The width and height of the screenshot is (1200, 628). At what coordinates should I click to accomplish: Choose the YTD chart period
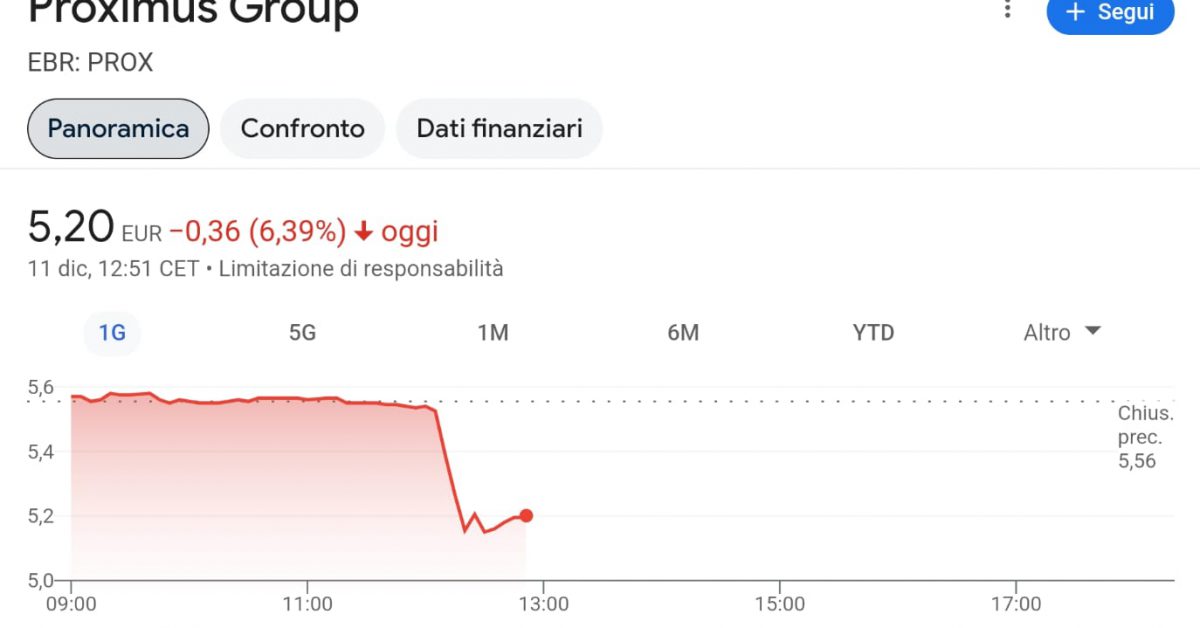(873, 333)
